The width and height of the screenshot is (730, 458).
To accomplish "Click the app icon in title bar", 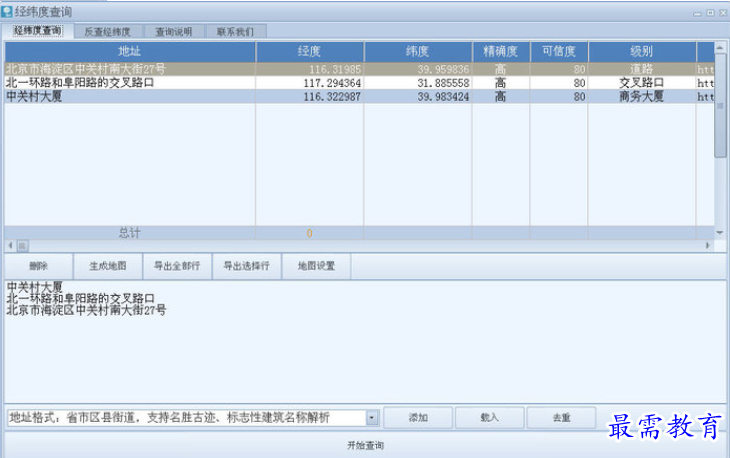I will (8, 11).
